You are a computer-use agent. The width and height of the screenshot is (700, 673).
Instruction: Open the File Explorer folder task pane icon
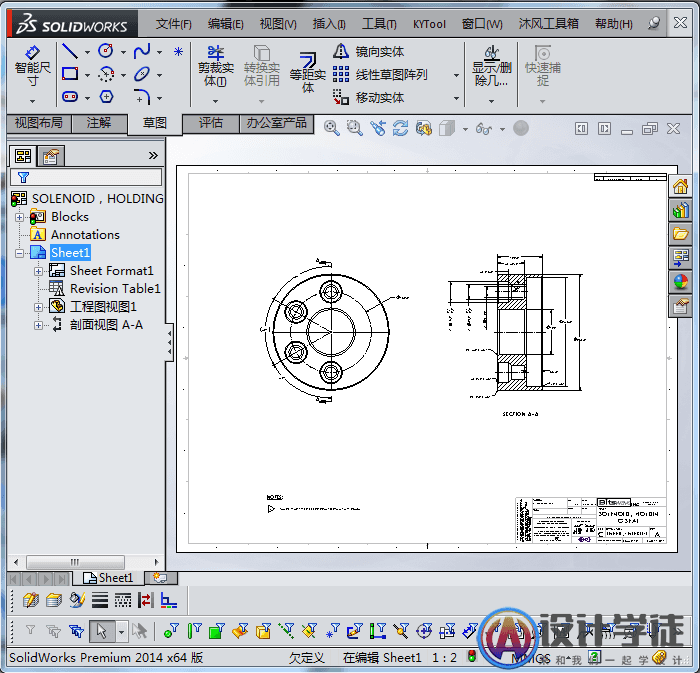point(680,234)
